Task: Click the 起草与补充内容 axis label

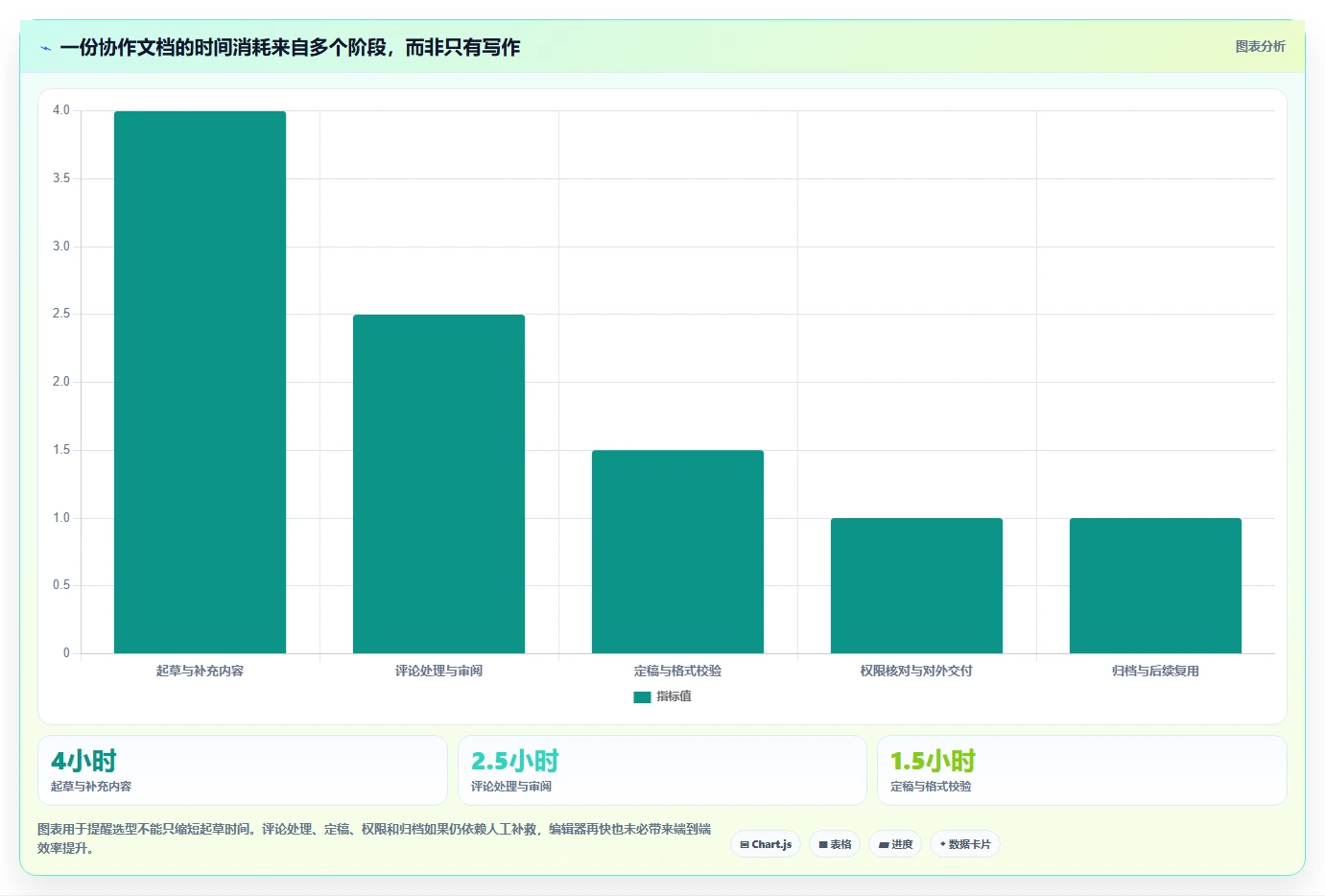Action: pyautogui.click(x=200, y=671)
